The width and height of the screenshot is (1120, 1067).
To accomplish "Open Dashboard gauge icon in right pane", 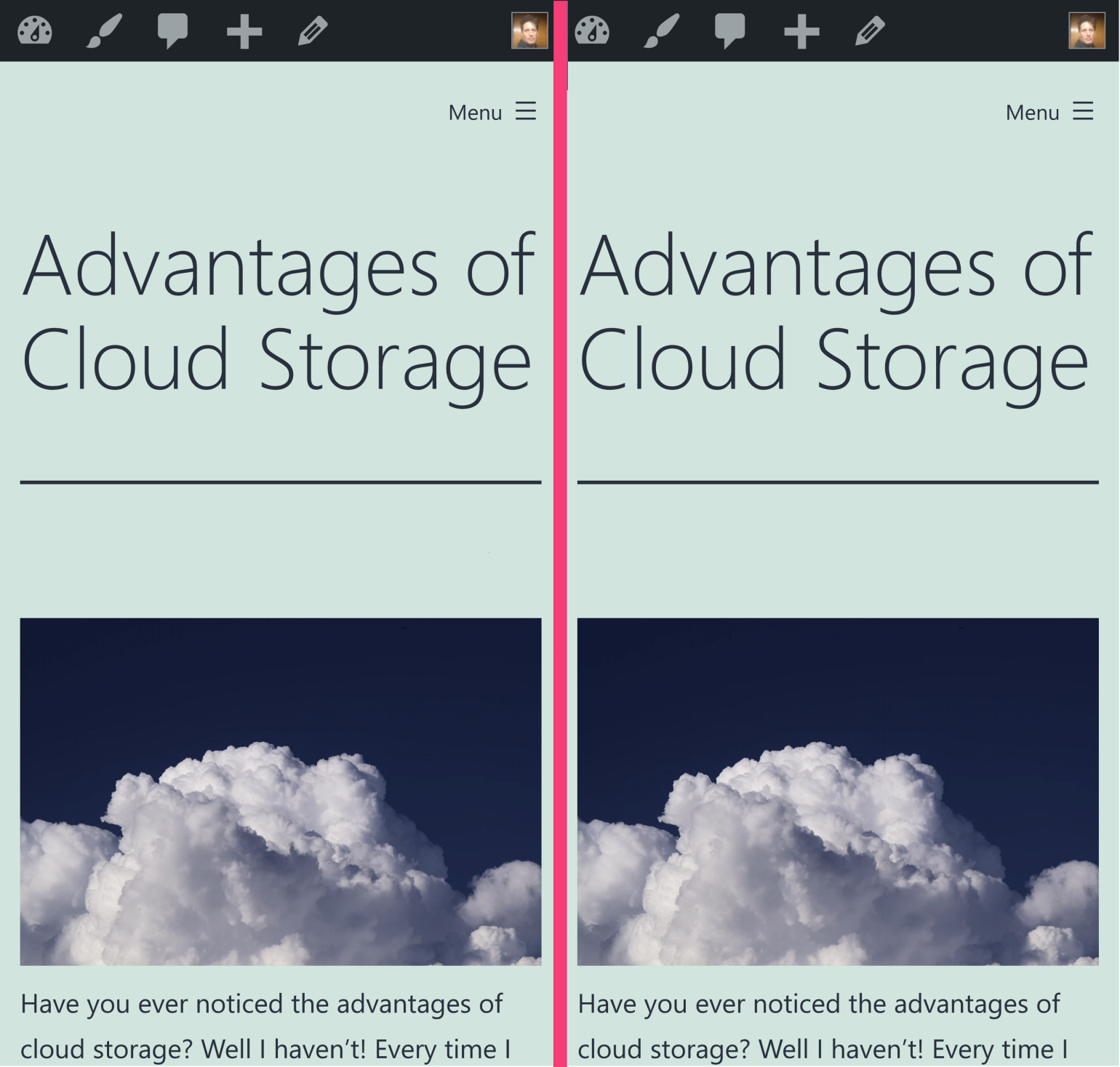I will click(x=592, y=31).
